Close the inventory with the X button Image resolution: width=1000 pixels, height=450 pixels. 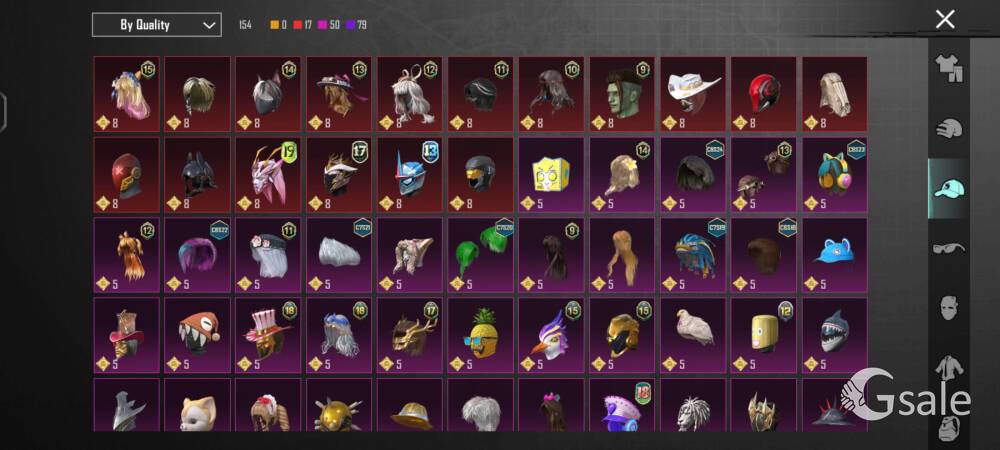(945, 19)
